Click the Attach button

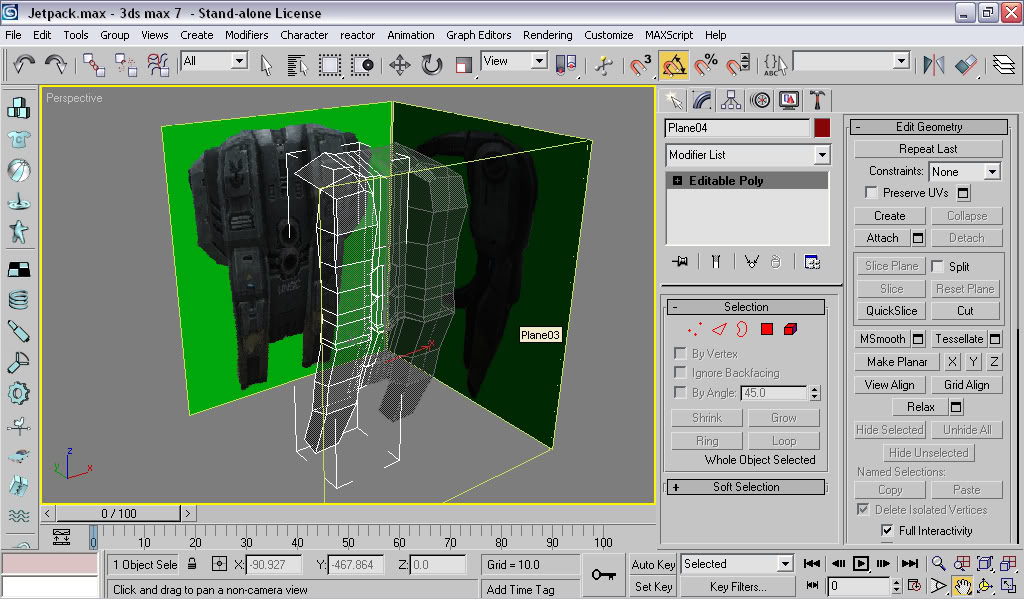[x=882, y=238]
